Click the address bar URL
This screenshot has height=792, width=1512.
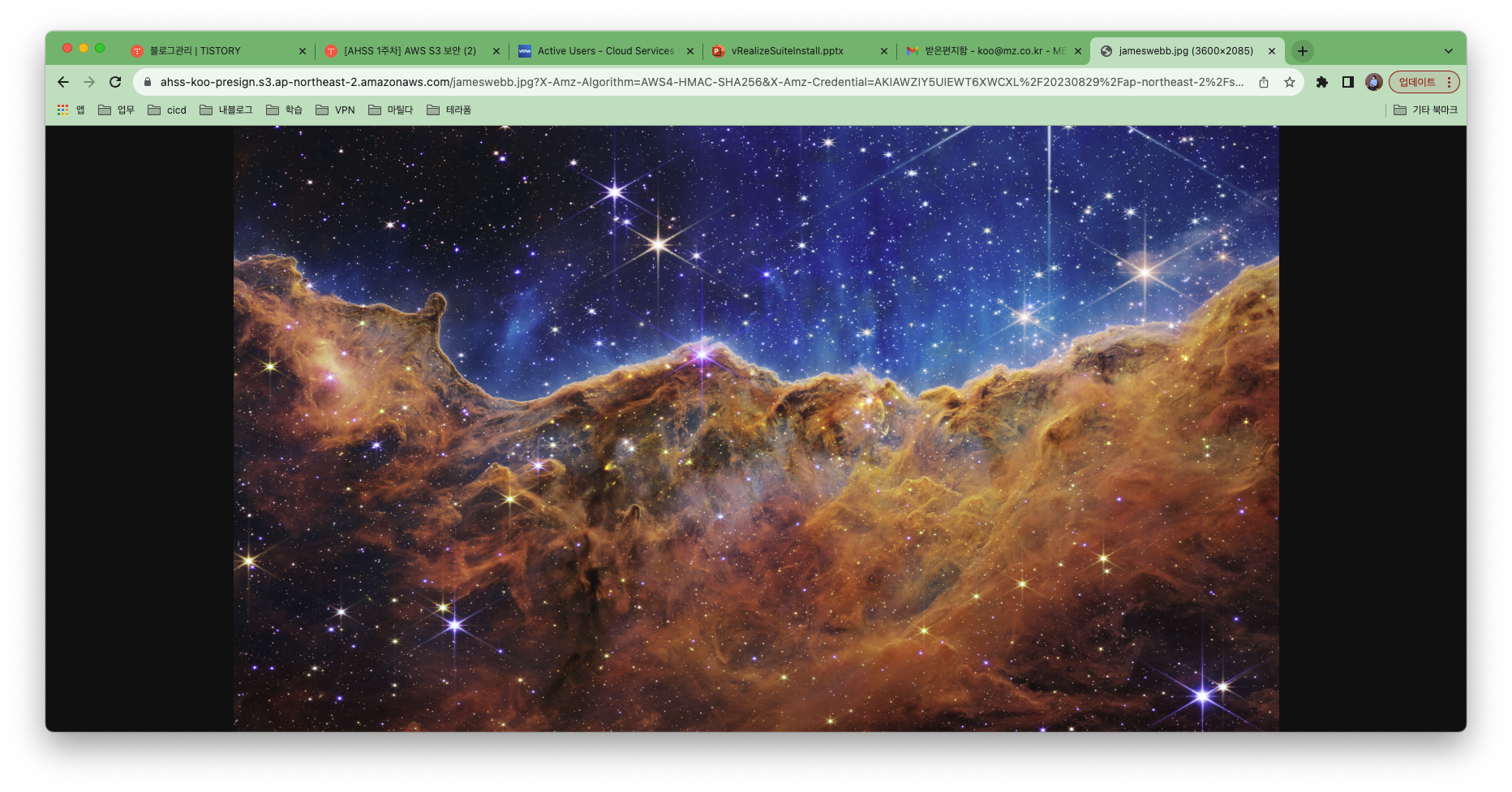pyautogui.click(x=702, y=82)
